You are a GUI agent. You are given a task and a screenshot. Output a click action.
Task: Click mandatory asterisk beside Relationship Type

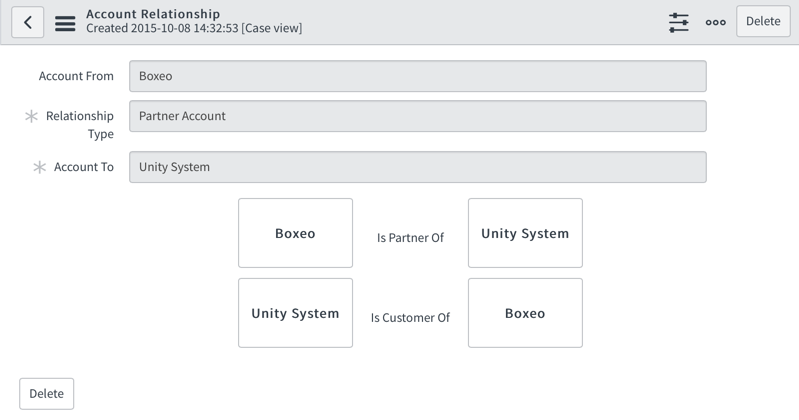pyautogui.click(x=32, y=116)
